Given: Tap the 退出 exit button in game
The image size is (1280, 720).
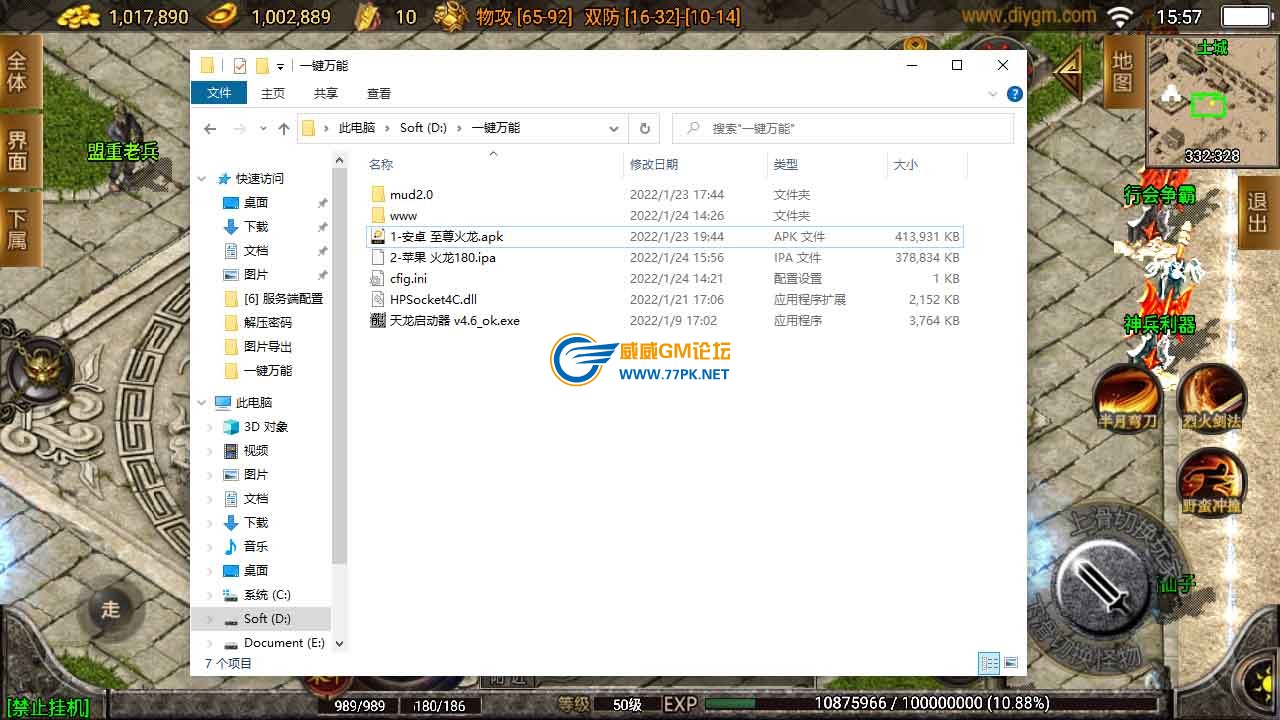Looking at the screenshot, I should point(1258,213).
